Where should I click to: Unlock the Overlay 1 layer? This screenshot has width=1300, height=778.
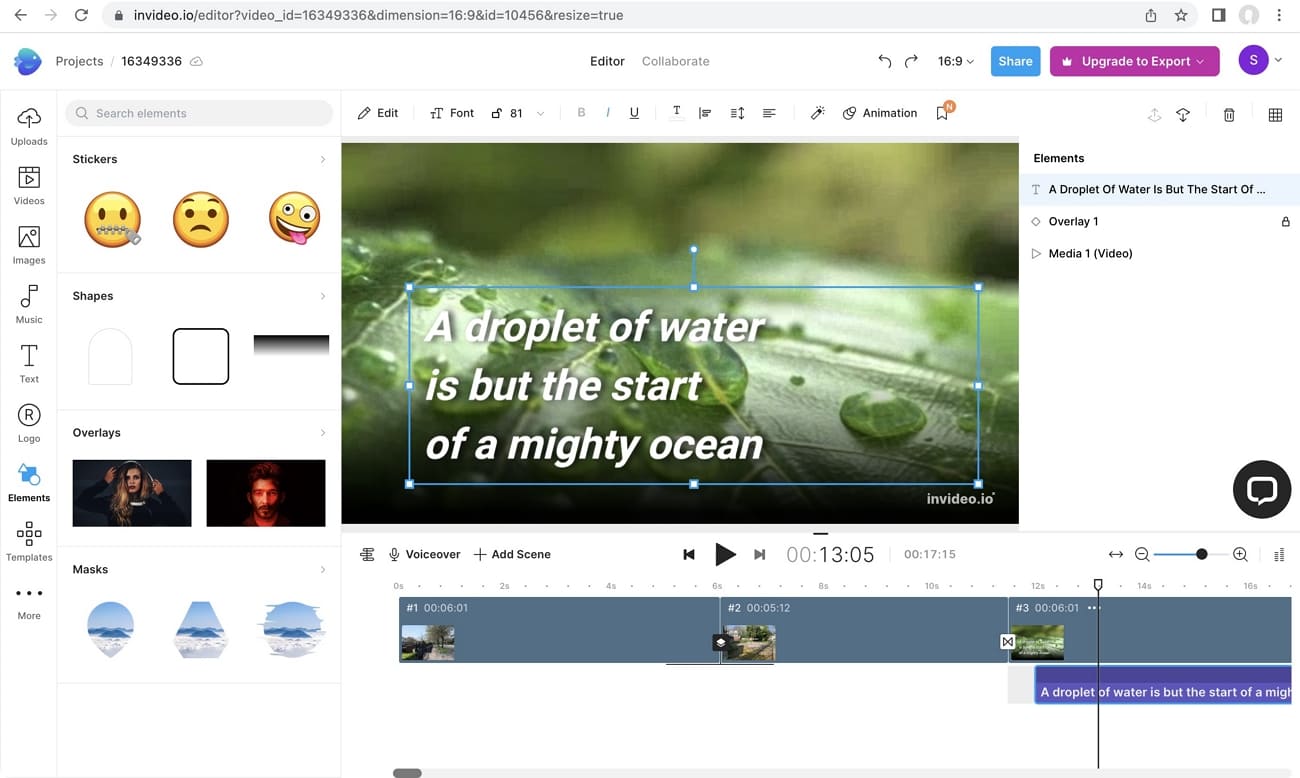tap(1286, 221)
